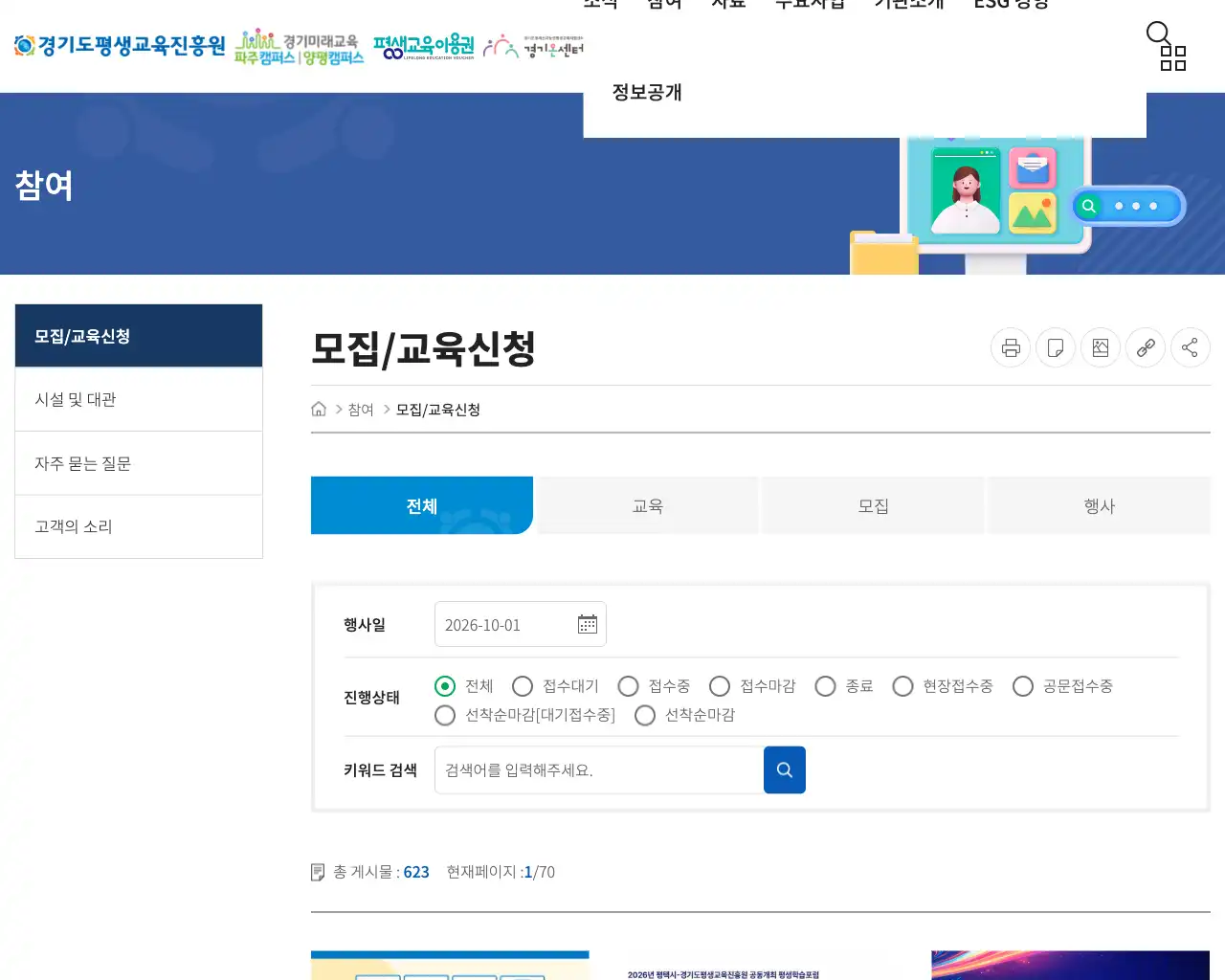Image resolution: width=1225 pixels, height=980 pixels.
Task: Go home via breadcrumb house icon
Action: tap(319, 410)
